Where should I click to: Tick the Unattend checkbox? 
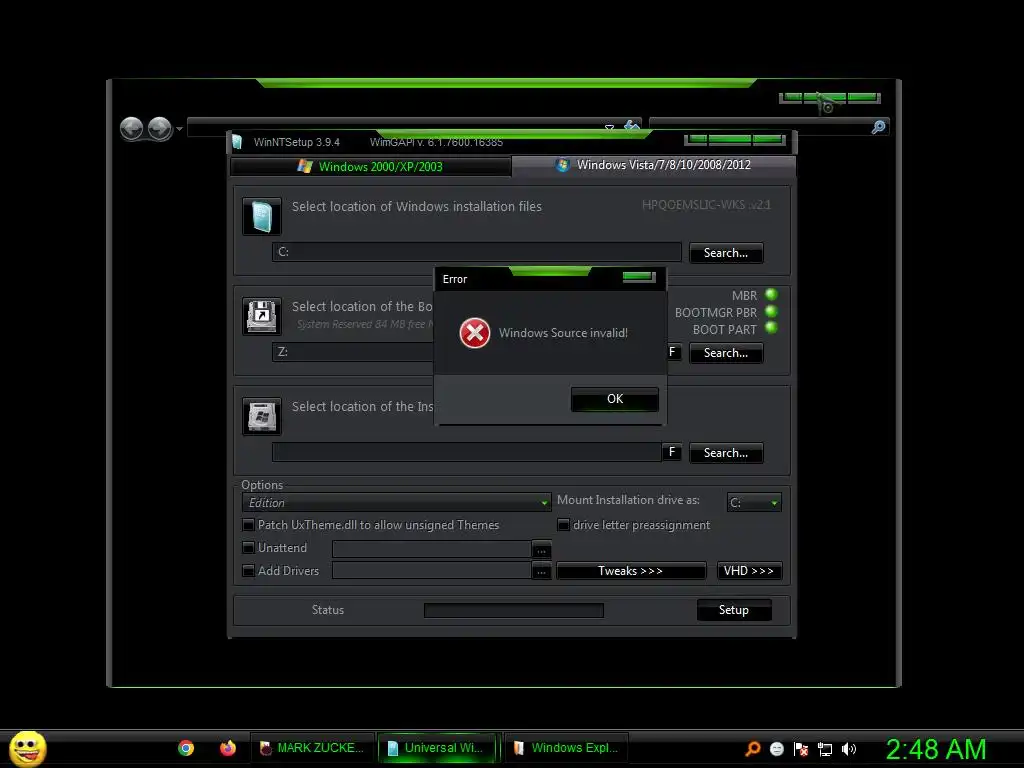point(248,548)
